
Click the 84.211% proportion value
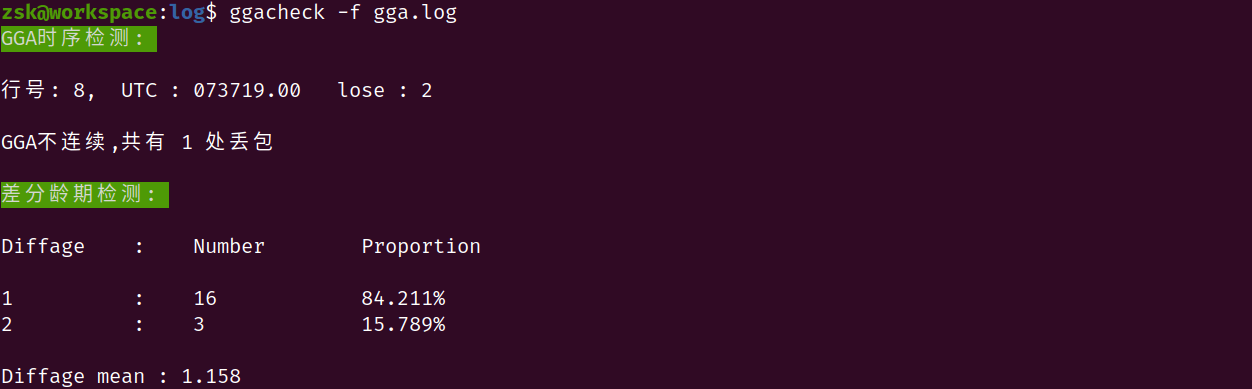pyautogui.click(x=403, y=298)
